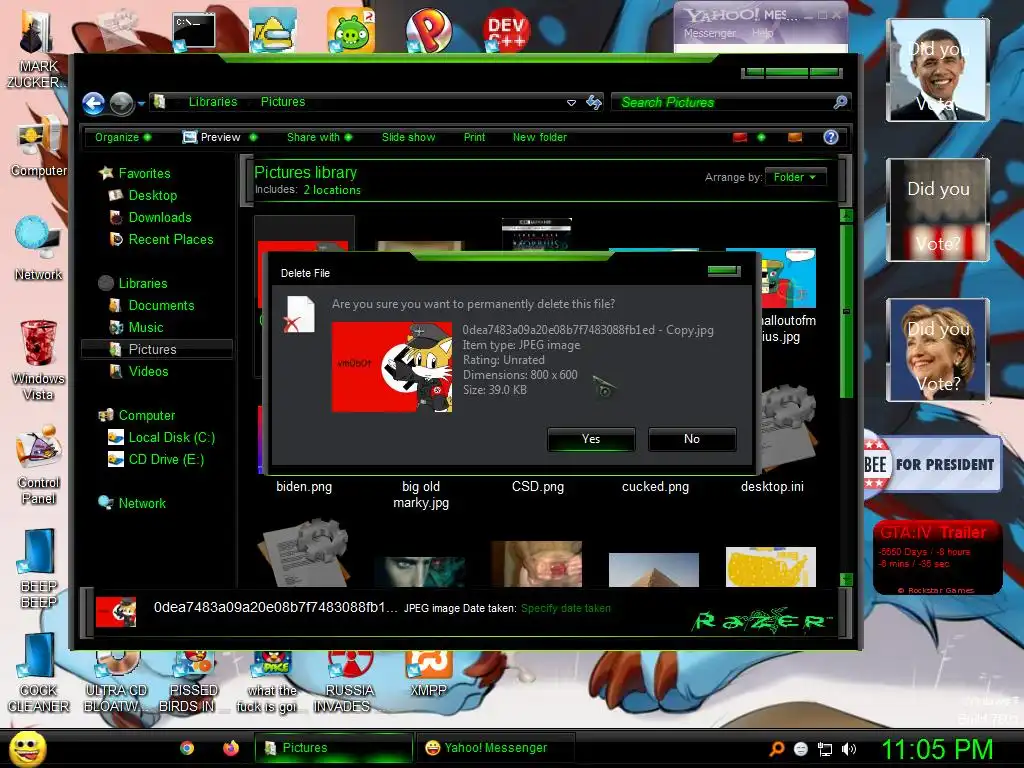Confirm deletion with the Yes button
The height and width of the screenshot is (768, 1024).
point(591,439)
